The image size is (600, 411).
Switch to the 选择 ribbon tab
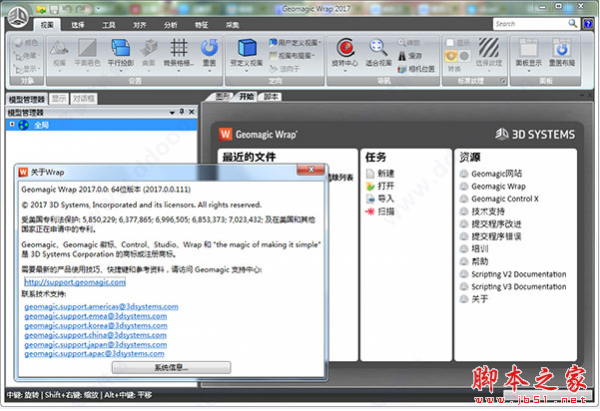pos(78,25)
